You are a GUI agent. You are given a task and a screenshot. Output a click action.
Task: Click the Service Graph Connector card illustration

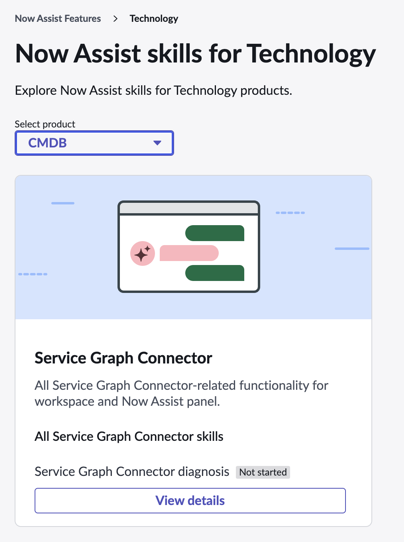(193, 247)
